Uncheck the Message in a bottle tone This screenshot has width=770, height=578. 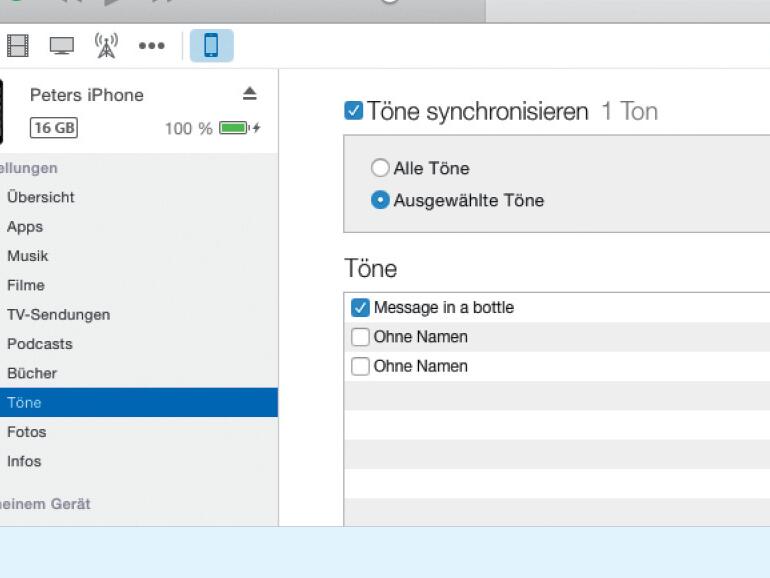(x=360, y=307)
